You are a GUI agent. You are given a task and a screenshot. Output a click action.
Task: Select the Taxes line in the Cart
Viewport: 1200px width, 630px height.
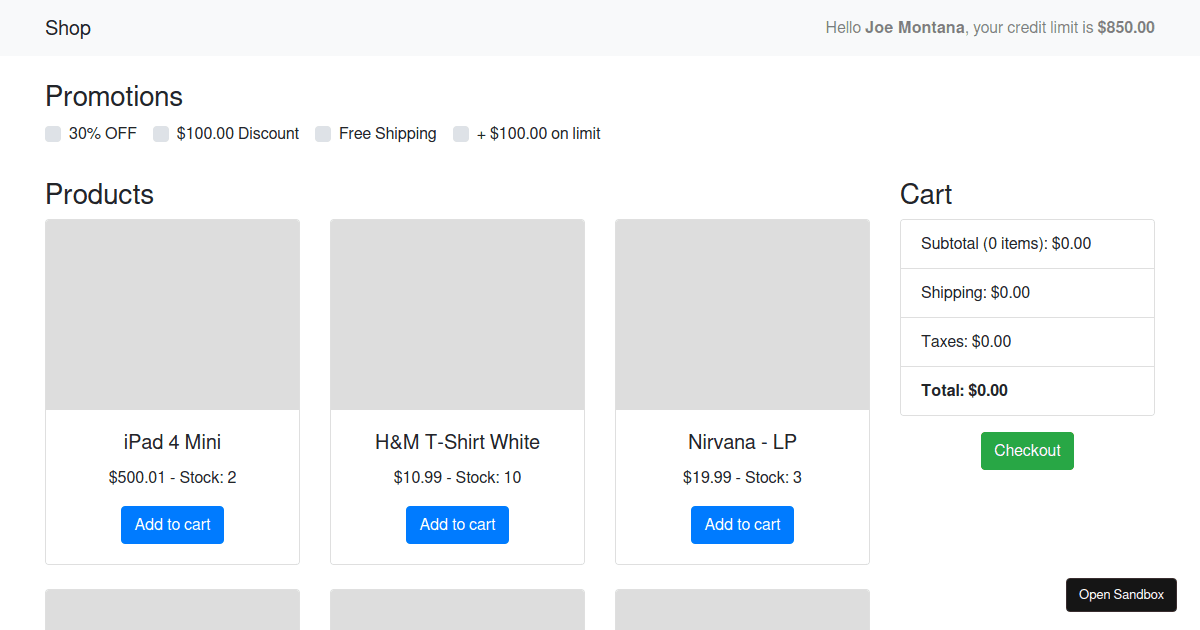click(966, 341)
